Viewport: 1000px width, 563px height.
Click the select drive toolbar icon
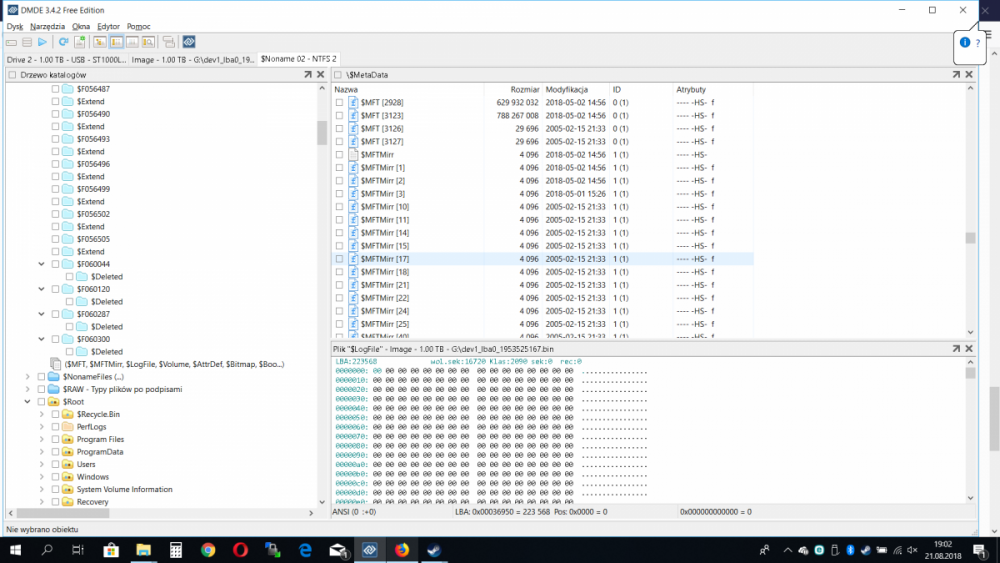[11, 42]
